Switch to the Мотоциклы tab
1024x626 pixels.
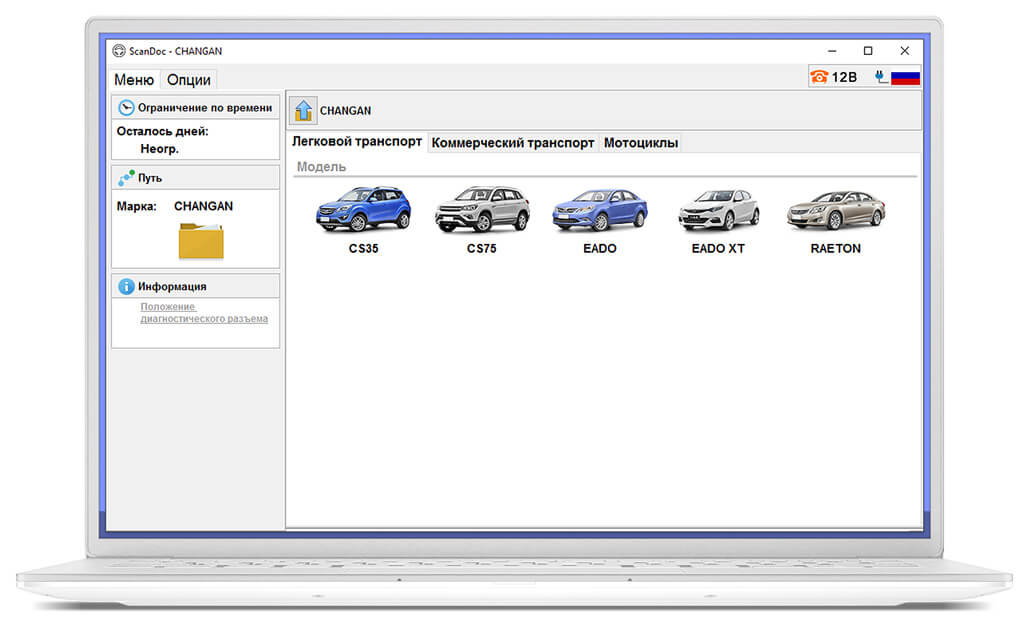[x=641, y=143]
